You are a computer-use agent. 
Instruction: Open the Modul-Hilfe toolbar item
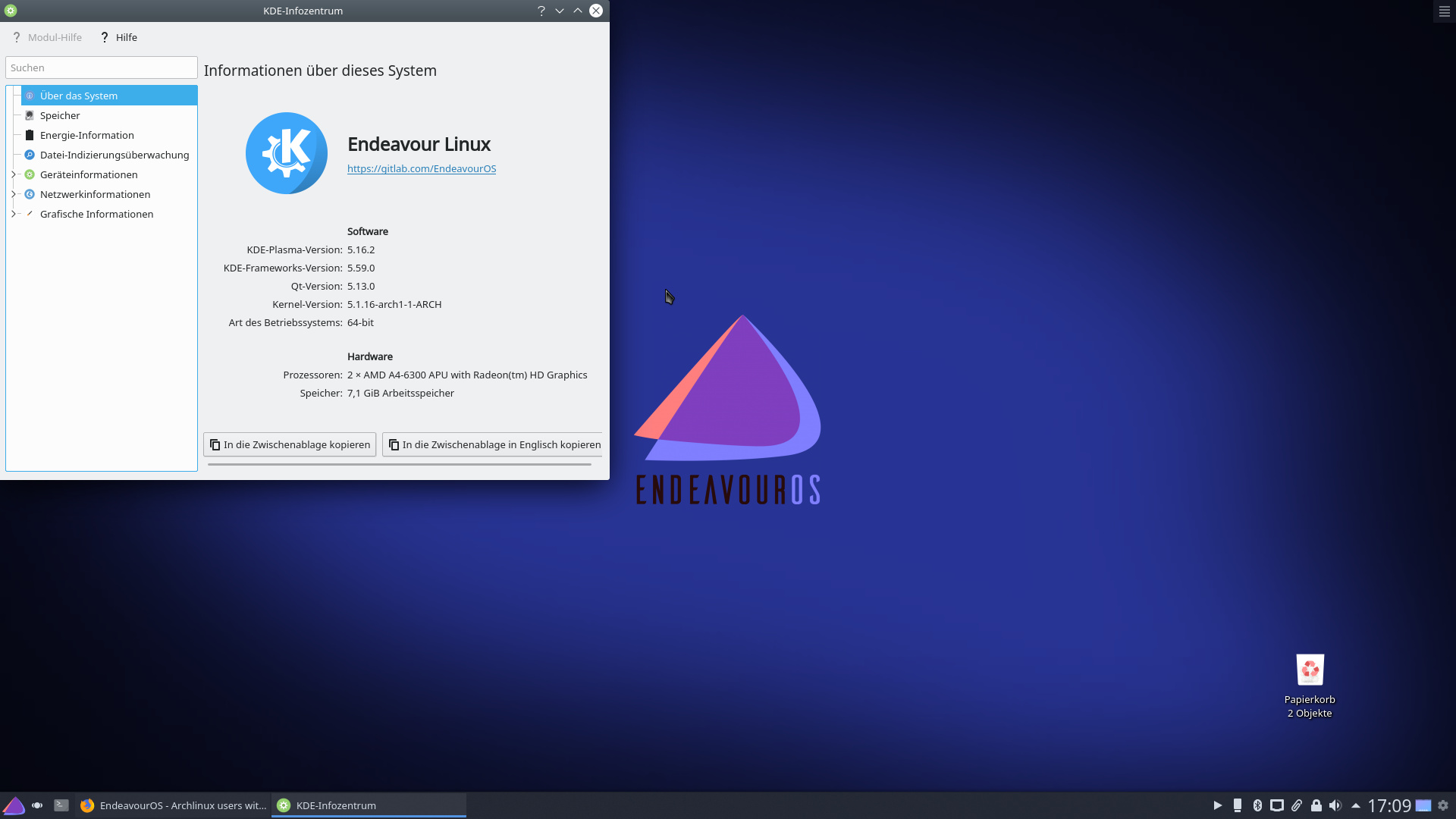tap(47, 37)
